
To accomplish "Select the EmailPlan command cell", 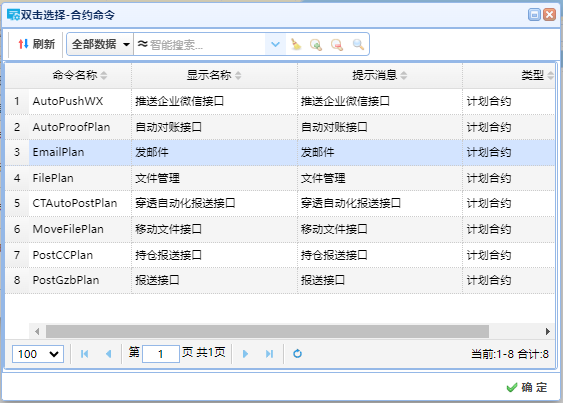I will click(80, 152).
